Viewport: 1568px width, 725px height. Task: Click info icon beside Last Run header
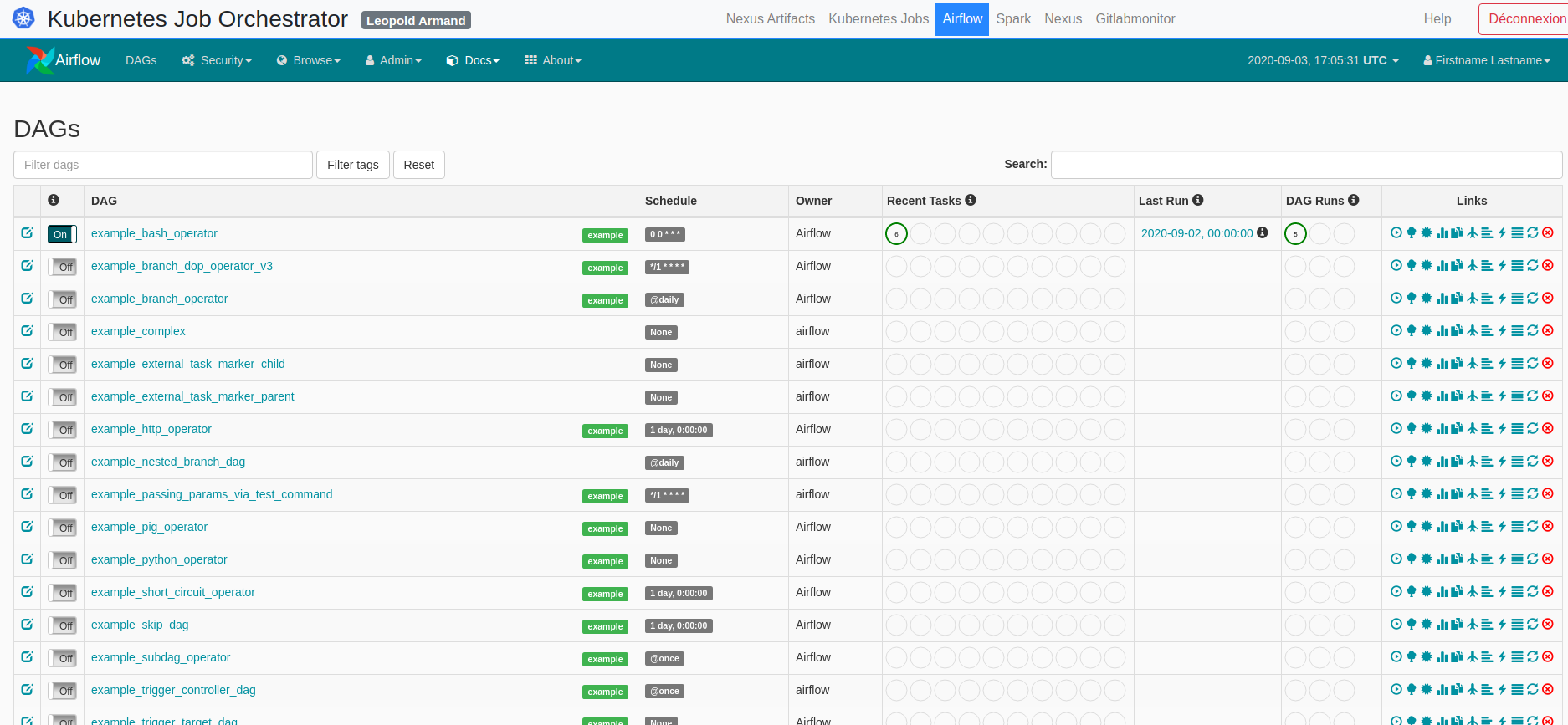1198,200
